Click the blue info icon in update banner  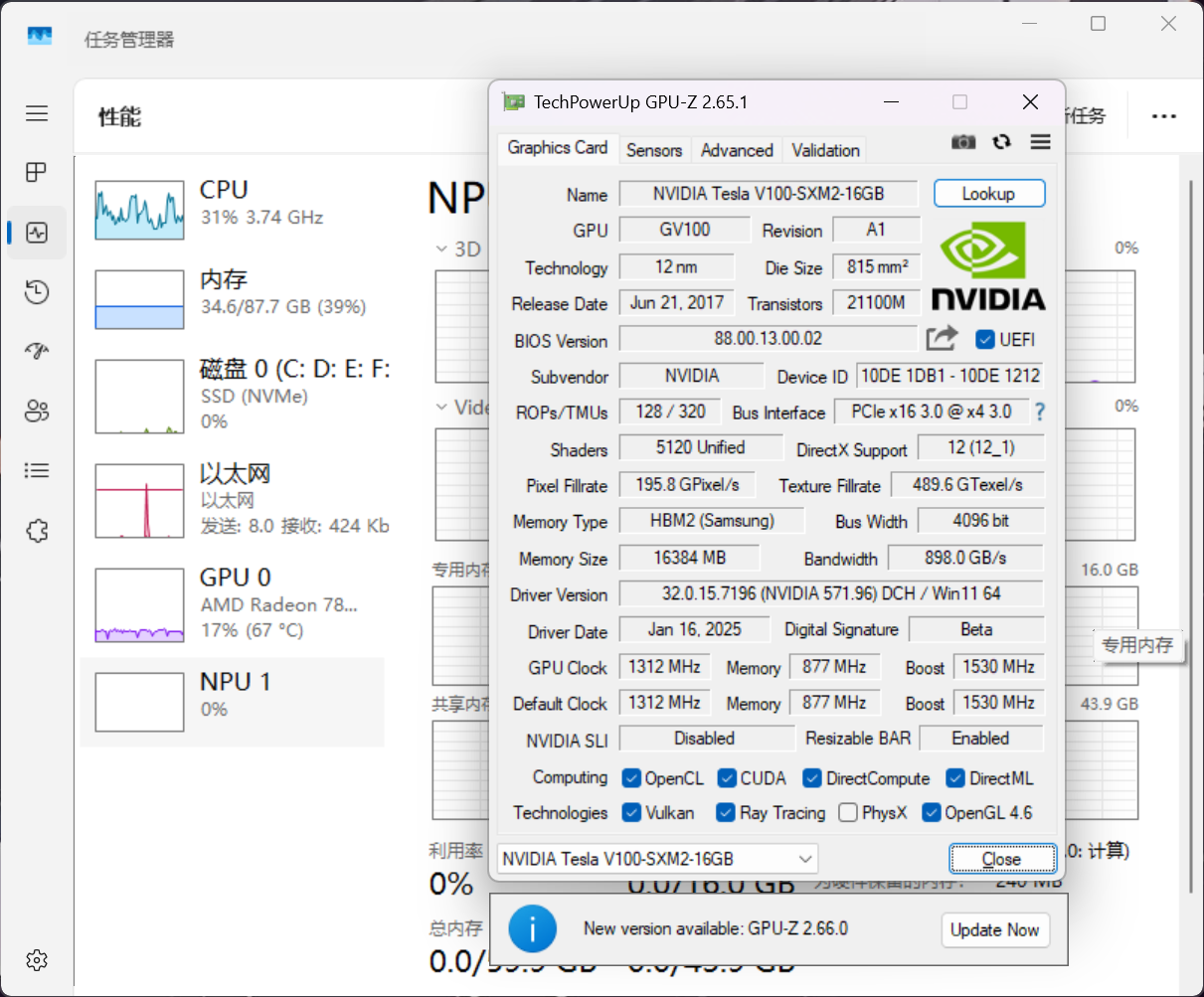point(532,929)
